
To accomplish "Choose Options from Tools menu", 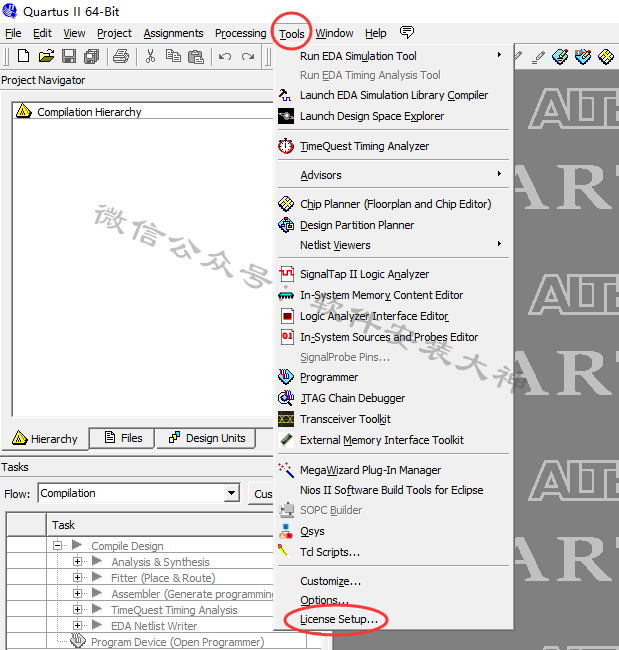I will pos(324,600).
